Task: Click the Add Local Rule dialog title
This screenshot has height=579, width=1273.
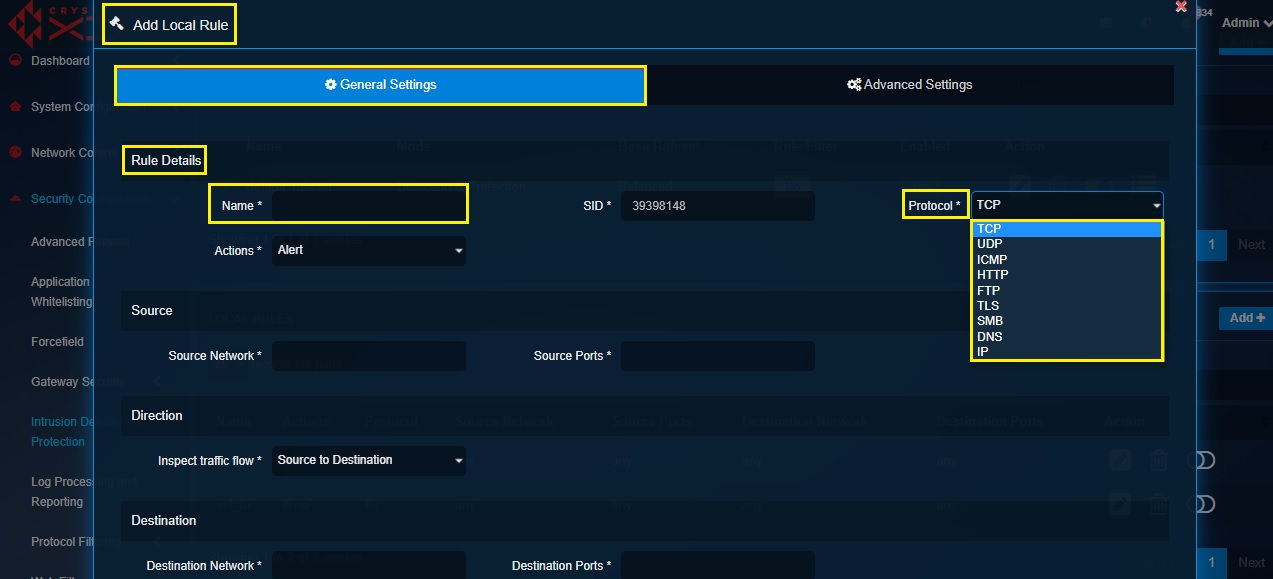Action: coord(181,25)
